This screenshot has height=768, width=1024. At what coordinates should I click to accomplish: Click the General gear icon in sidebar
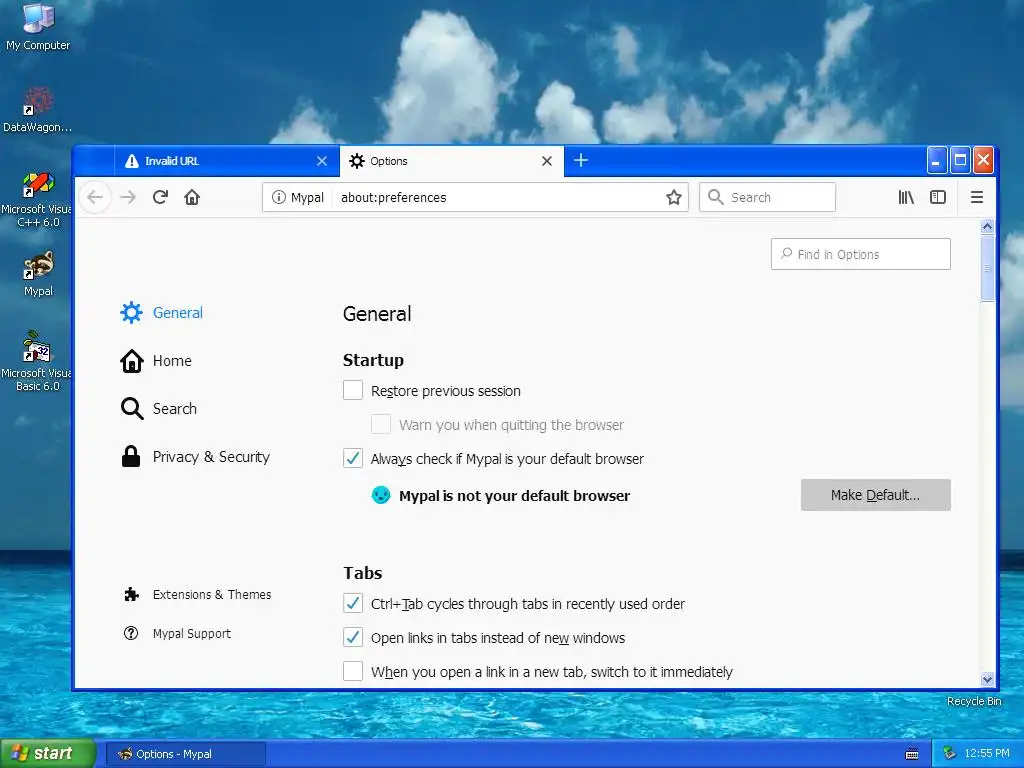point(131,313)
